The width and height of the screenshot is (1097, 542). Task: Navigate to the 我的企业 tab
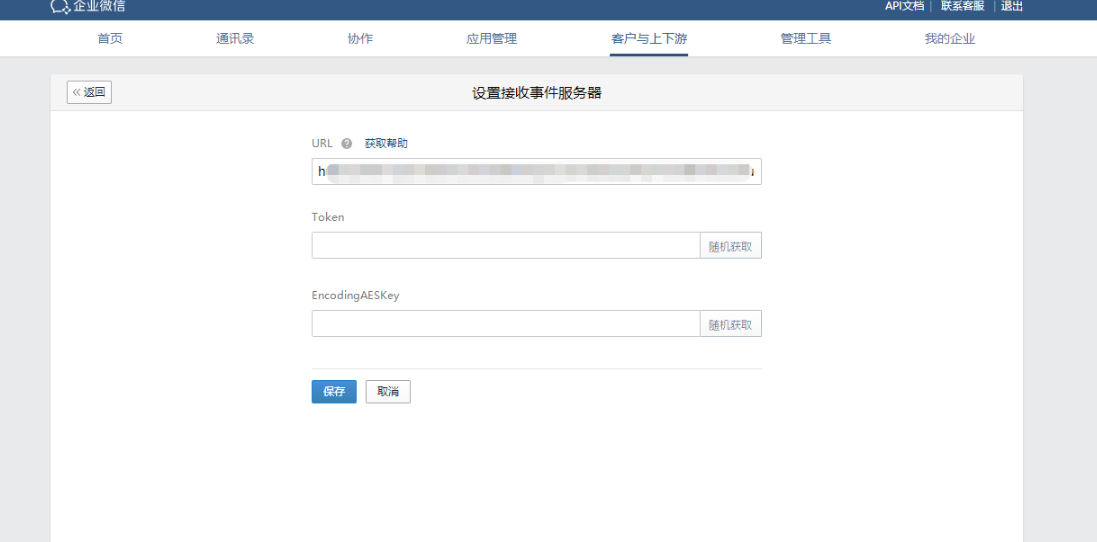[x=950, y=39]
